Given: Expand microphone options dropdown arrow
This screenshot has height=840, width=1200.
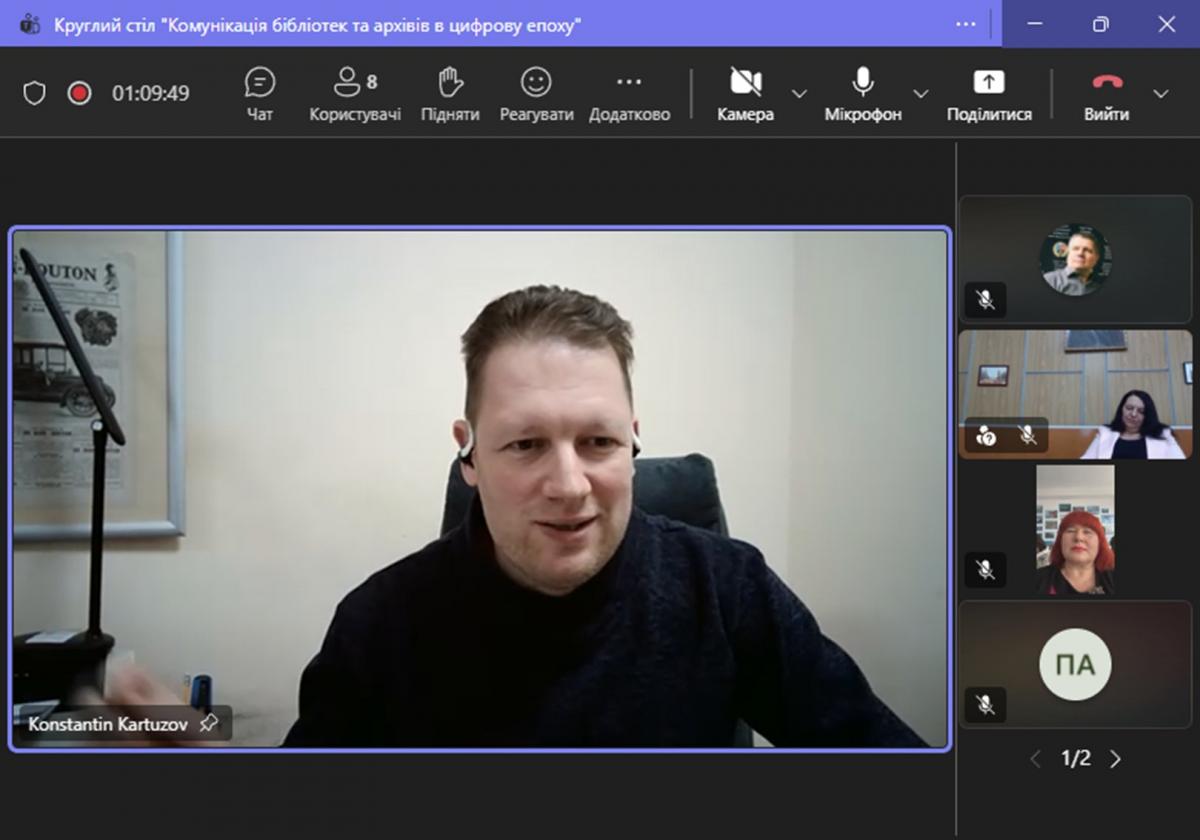Looking at the screenshot, I should click(x=921, y=94).
